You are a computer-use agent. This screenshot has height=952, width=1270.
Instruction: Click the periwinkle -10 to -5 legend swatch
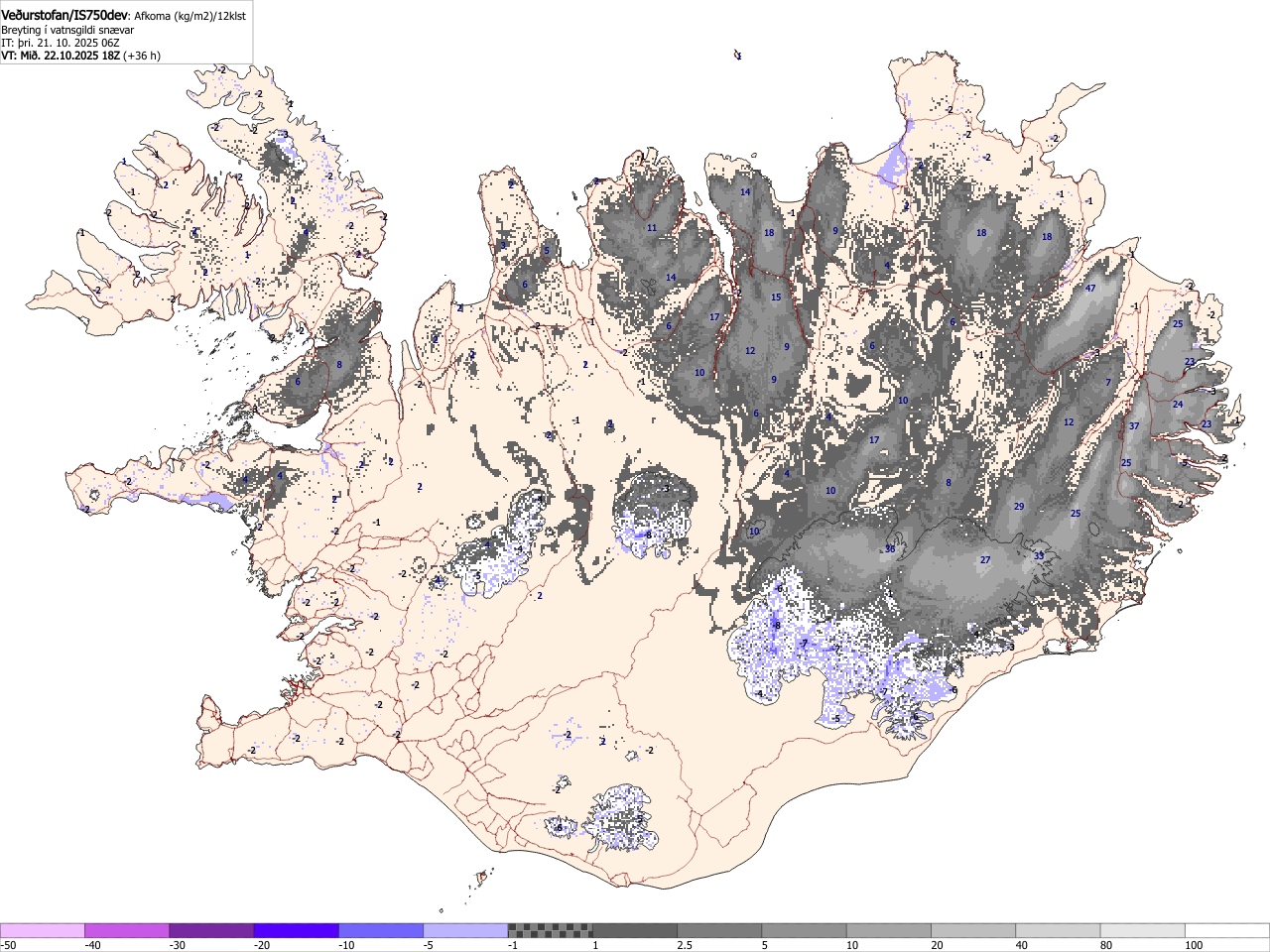[x=381, y=930]
